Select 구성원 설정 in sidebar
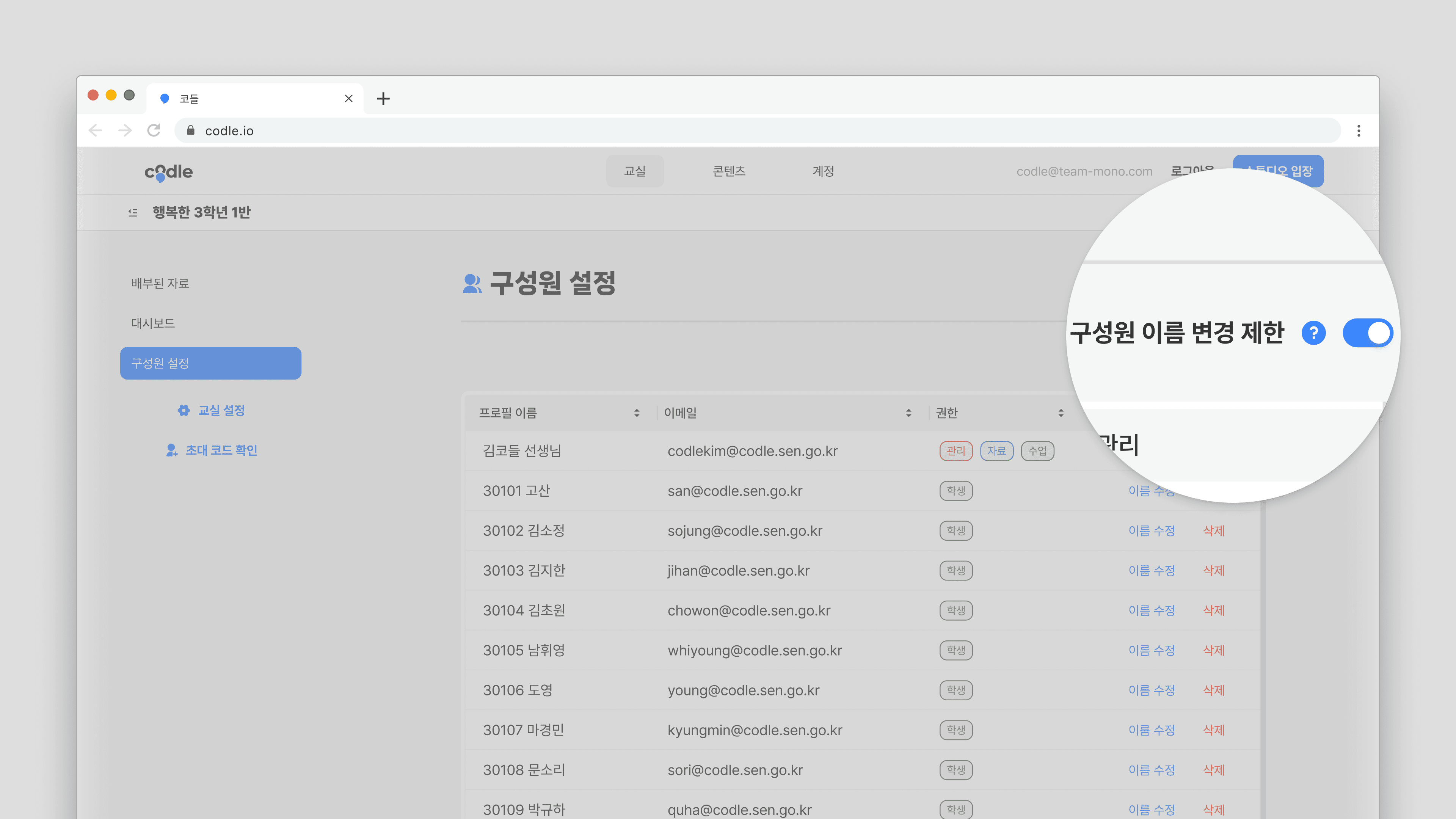This screenshot has height=819, width=1456. coord(210,363)
